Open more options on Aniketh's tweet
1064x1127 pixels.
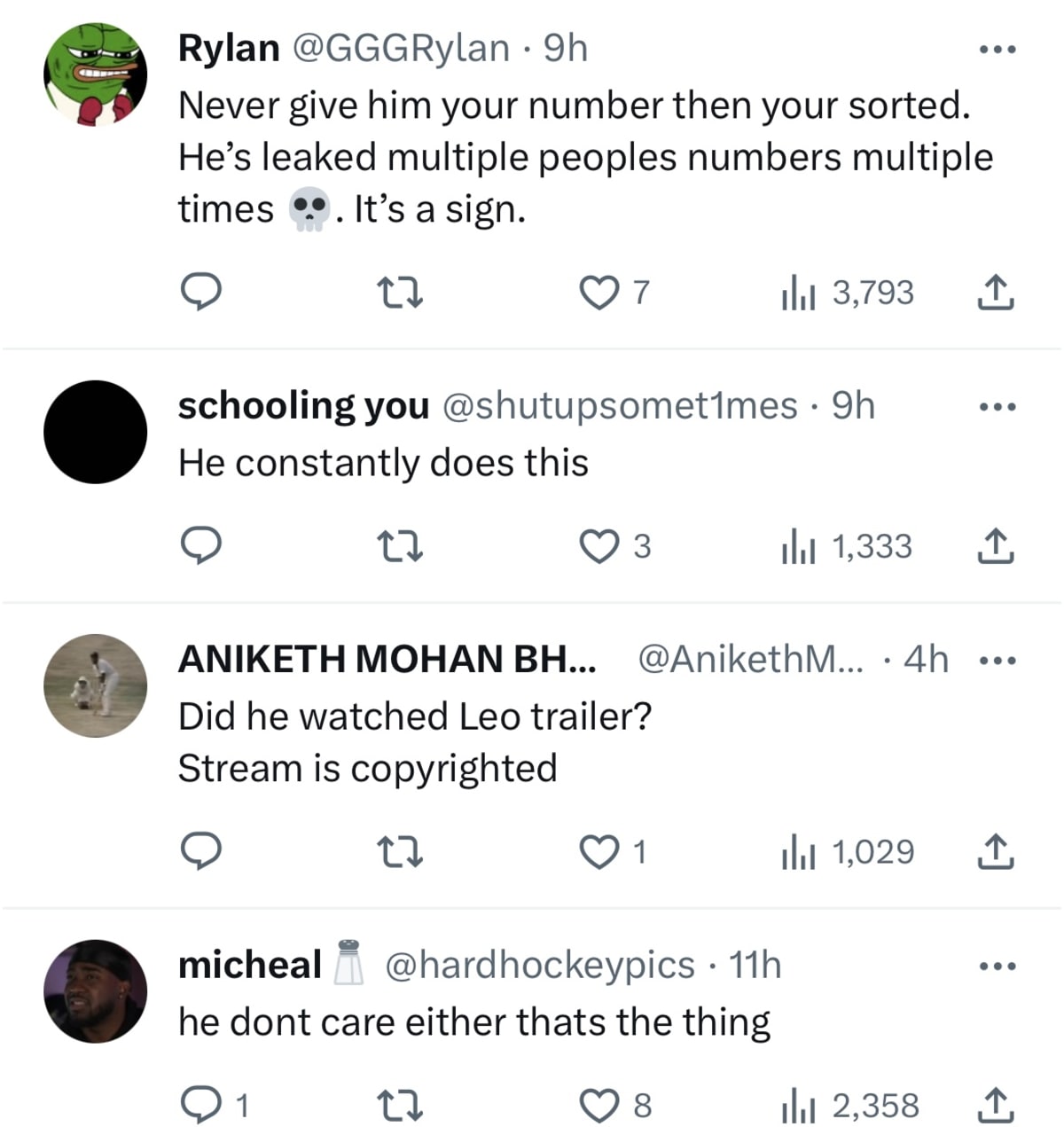click(997, 661)
